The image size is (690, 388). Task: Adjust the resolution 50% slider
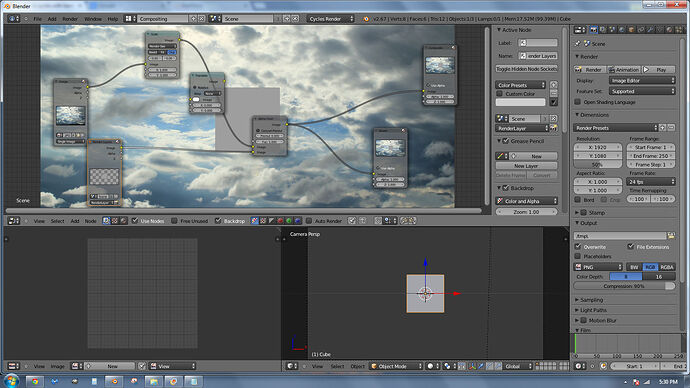tap(598, 165)
